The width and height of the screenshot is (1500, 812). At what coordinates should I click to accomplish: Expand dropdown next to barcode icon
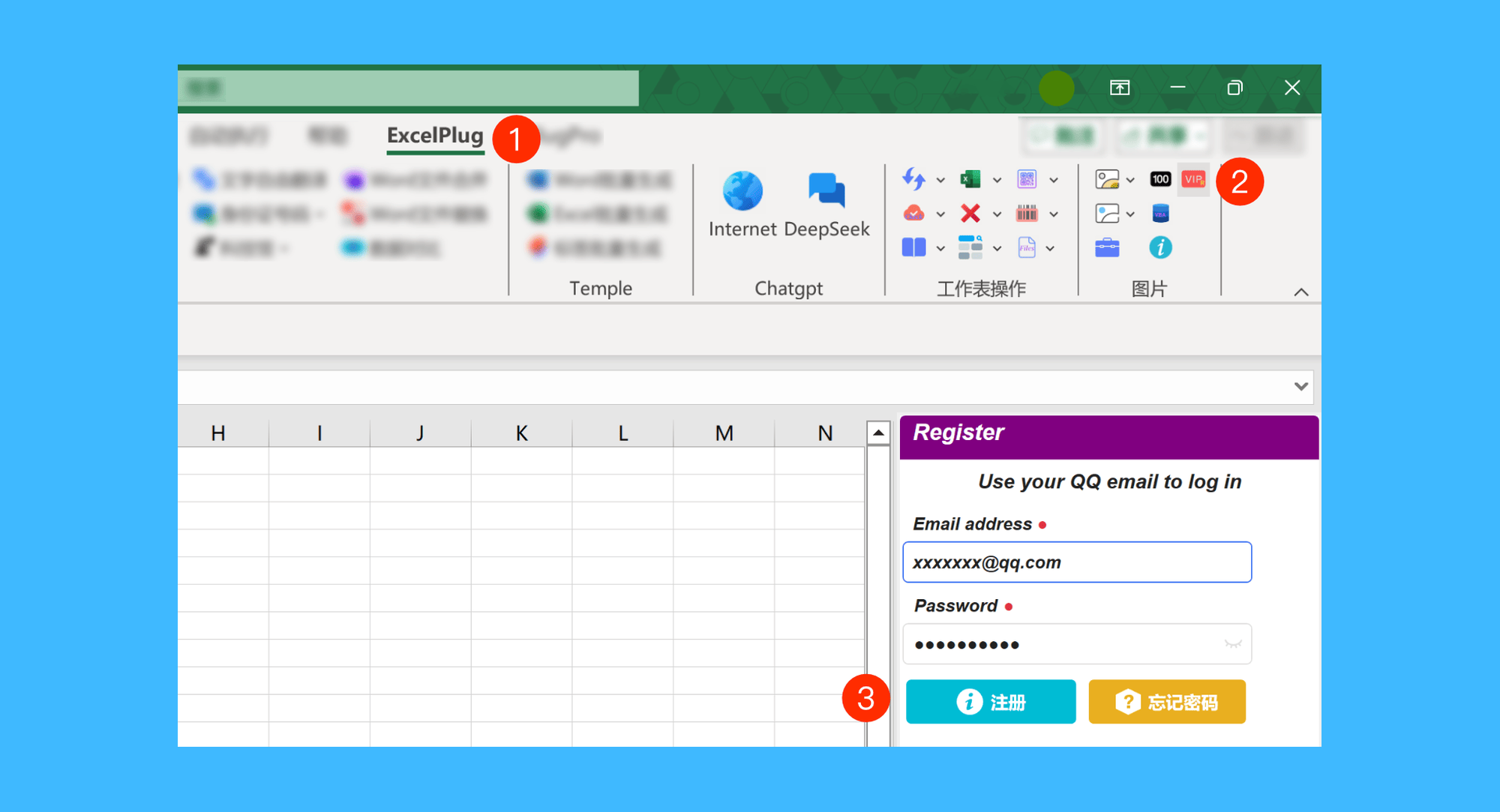1054,214
